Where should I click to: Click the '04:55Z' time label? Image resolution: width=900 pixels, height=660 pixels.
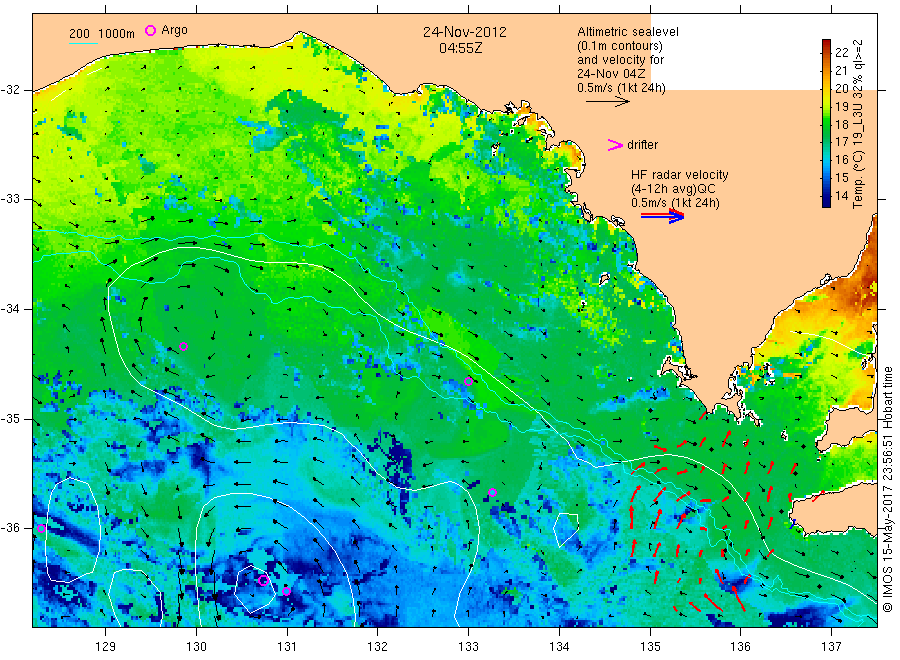click(460, 48)
